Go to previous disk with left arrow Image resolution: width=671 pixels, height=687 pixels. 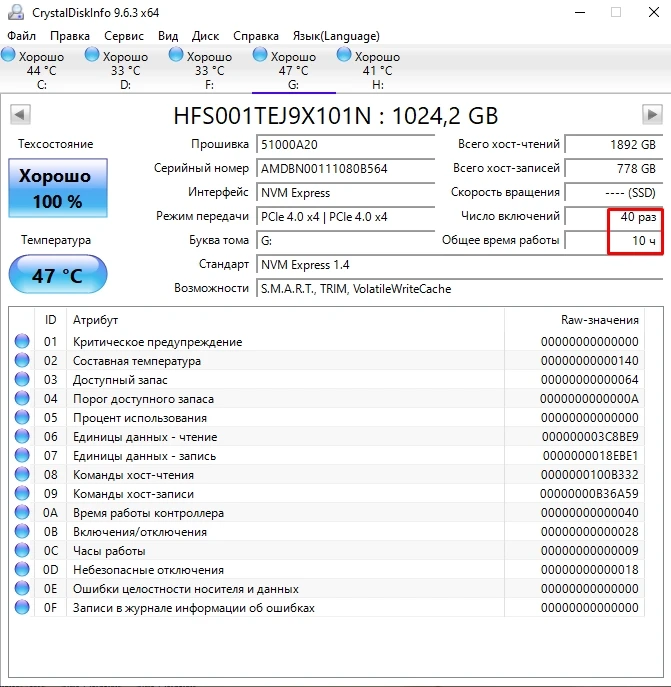tap(20, 115)
